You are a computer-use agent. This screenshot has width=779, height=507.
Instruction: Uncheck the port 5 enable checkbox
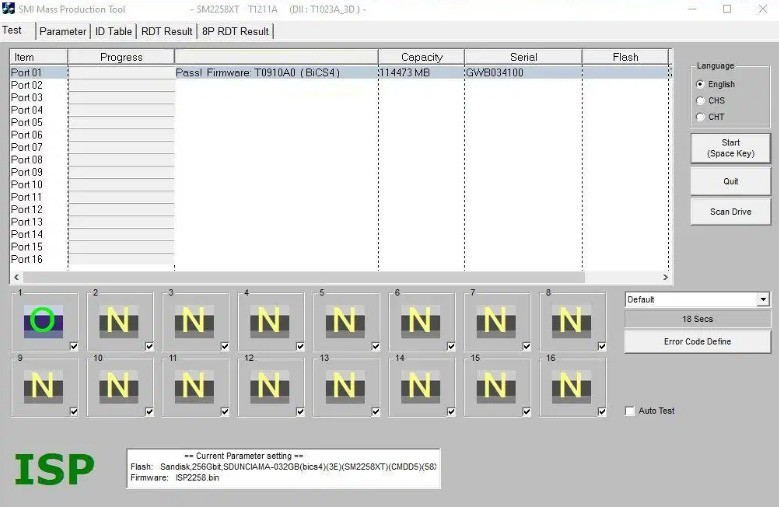click(376, 346)
